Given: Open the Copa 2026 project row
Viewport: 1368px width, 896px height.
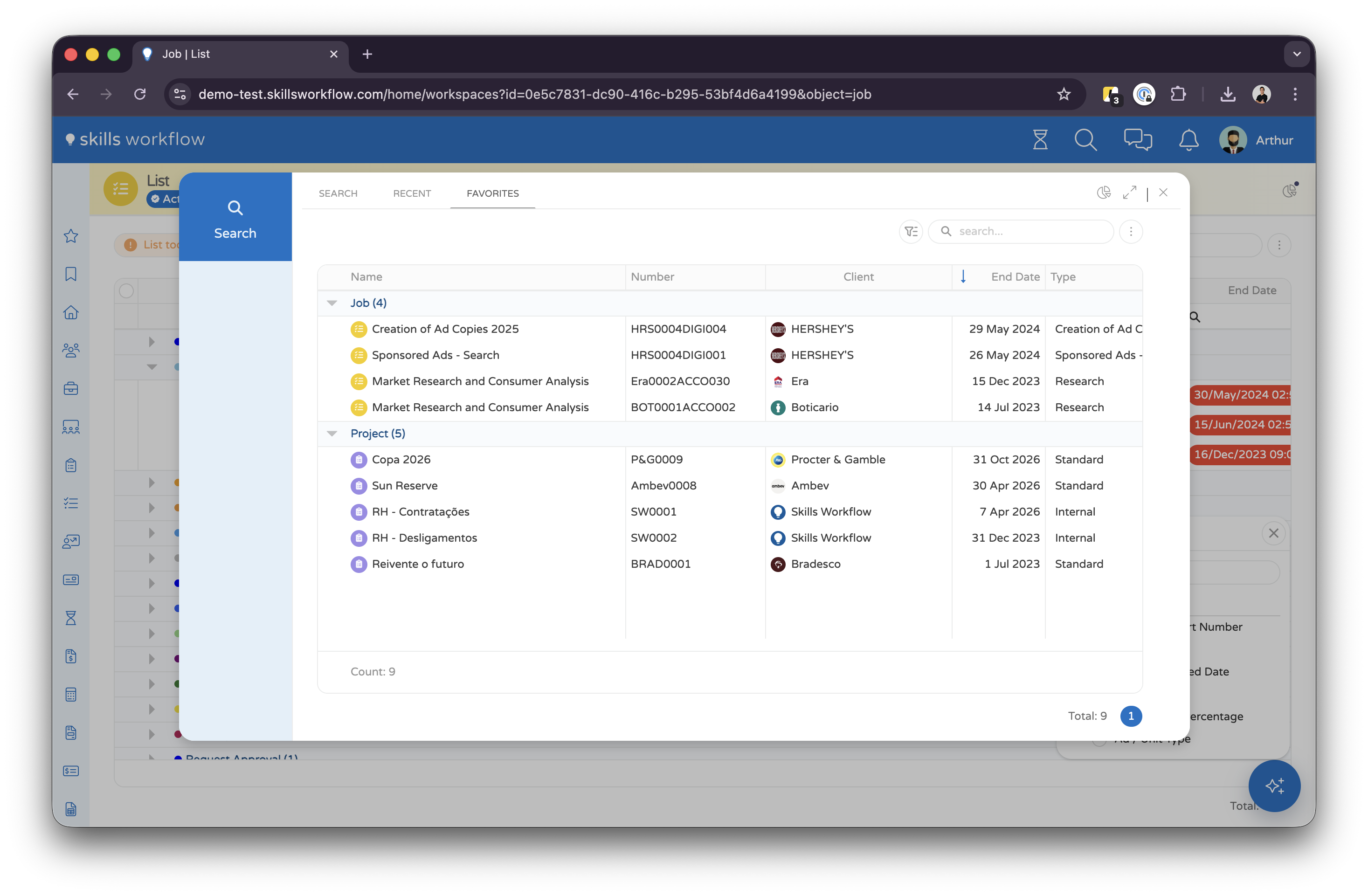Looking at the screenshot, I should click(x=401, y=460).
